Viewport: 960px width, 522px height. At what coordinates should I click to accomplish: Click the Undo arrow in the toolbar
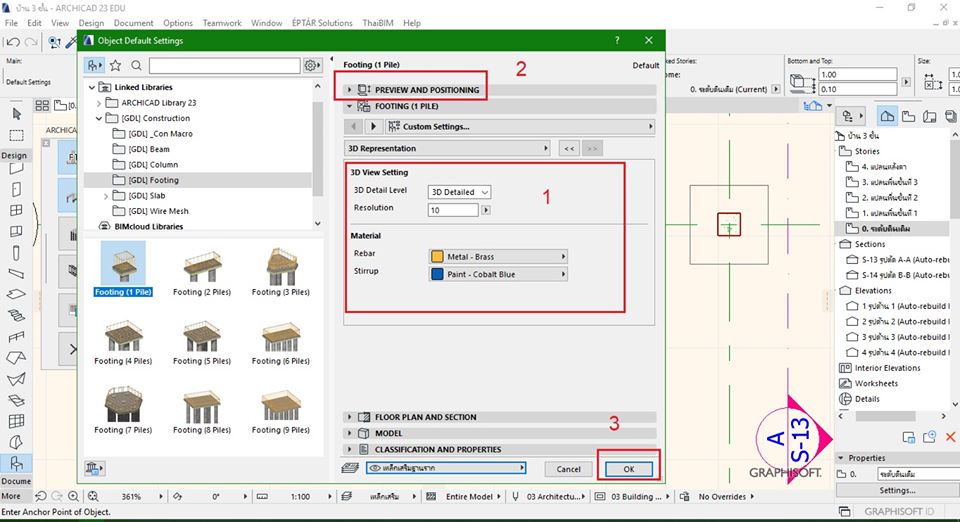pyautogui.click(x=12, y=42)
